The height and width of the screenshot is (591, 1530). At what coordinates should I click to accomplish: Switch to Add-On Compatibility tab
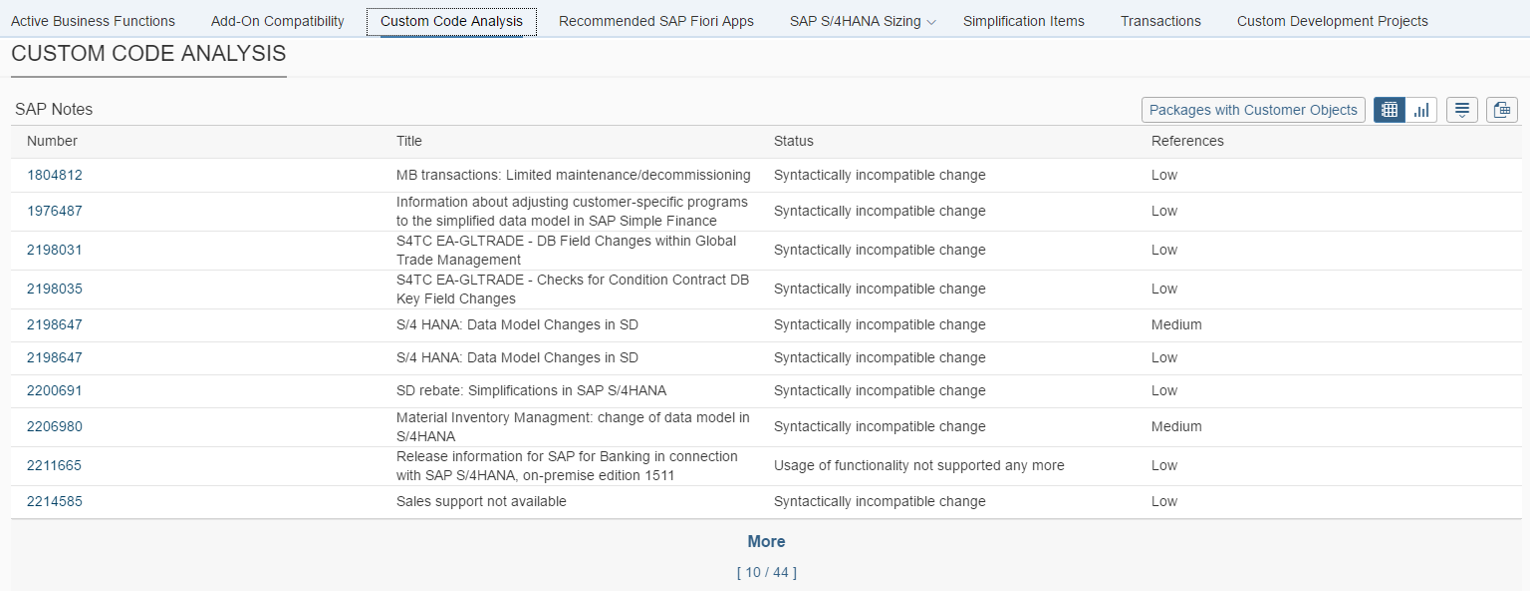[277, 21]
